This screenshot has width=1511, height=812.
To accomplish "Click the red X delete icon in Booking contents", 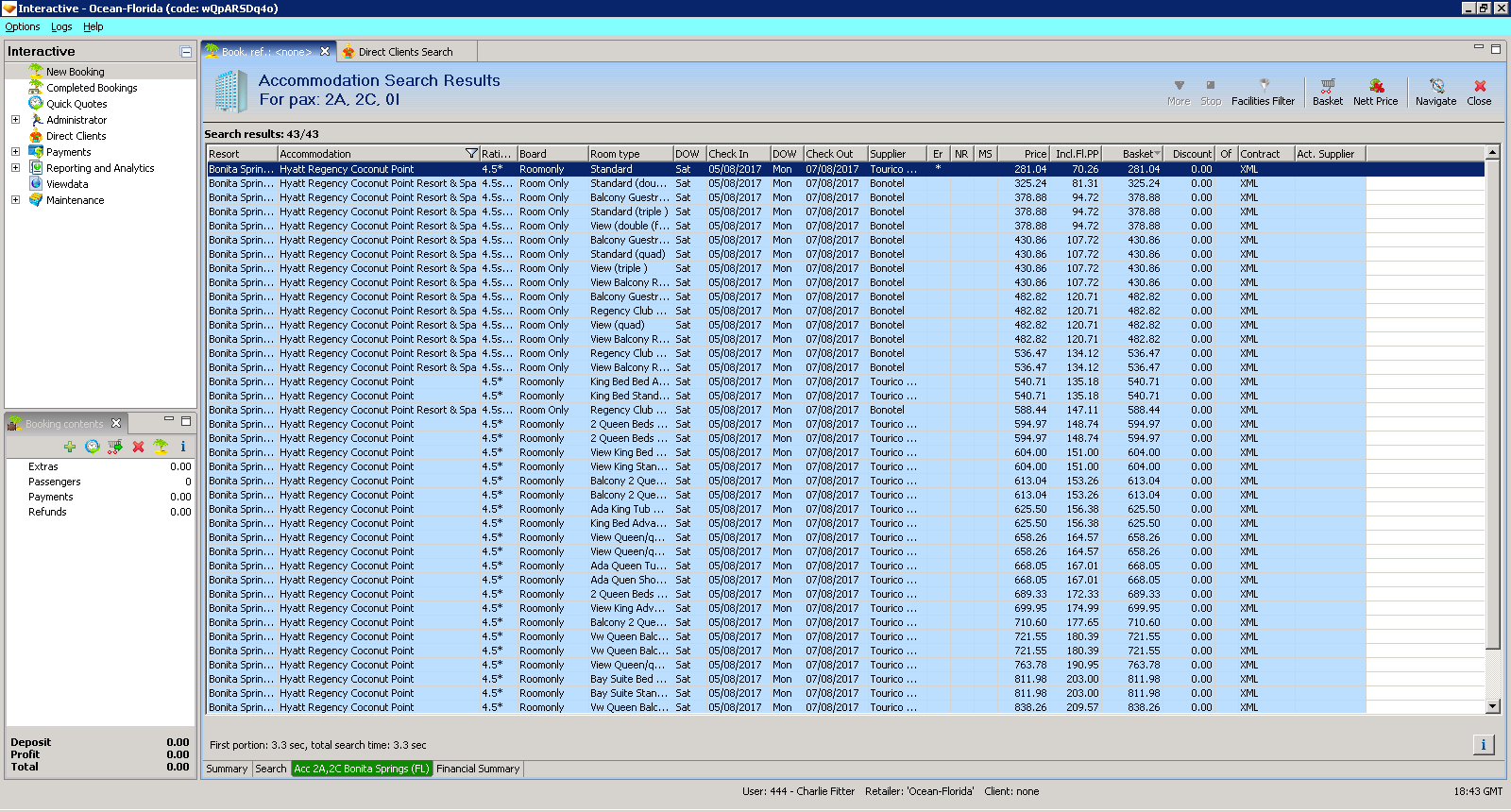I will pos(138,447).
